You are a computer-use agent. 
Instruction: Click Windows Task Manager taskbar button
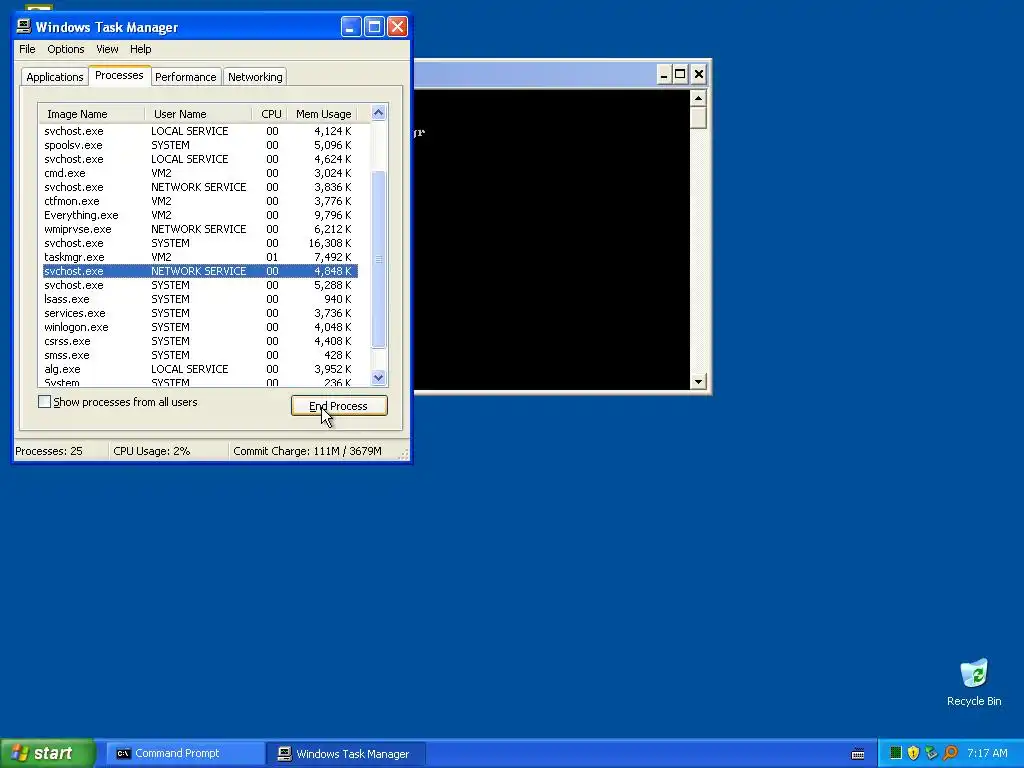coord(346,753)
